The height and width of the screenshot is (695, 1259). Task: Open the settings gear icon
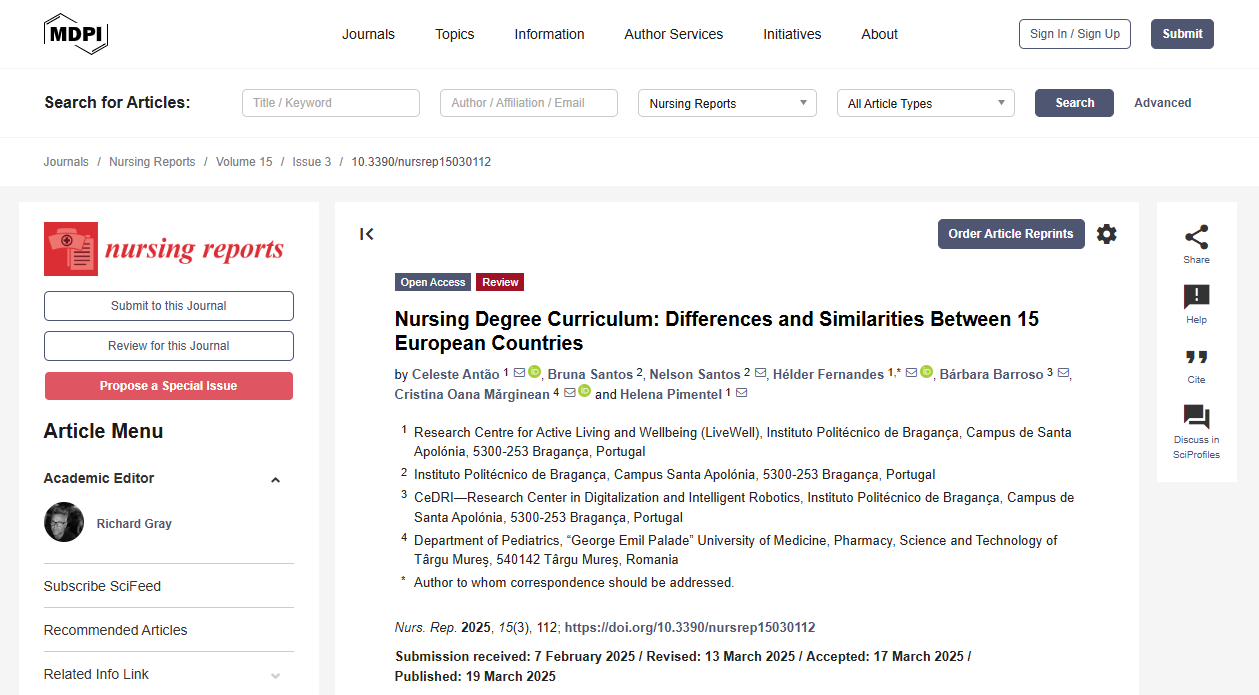point(1106,234)
